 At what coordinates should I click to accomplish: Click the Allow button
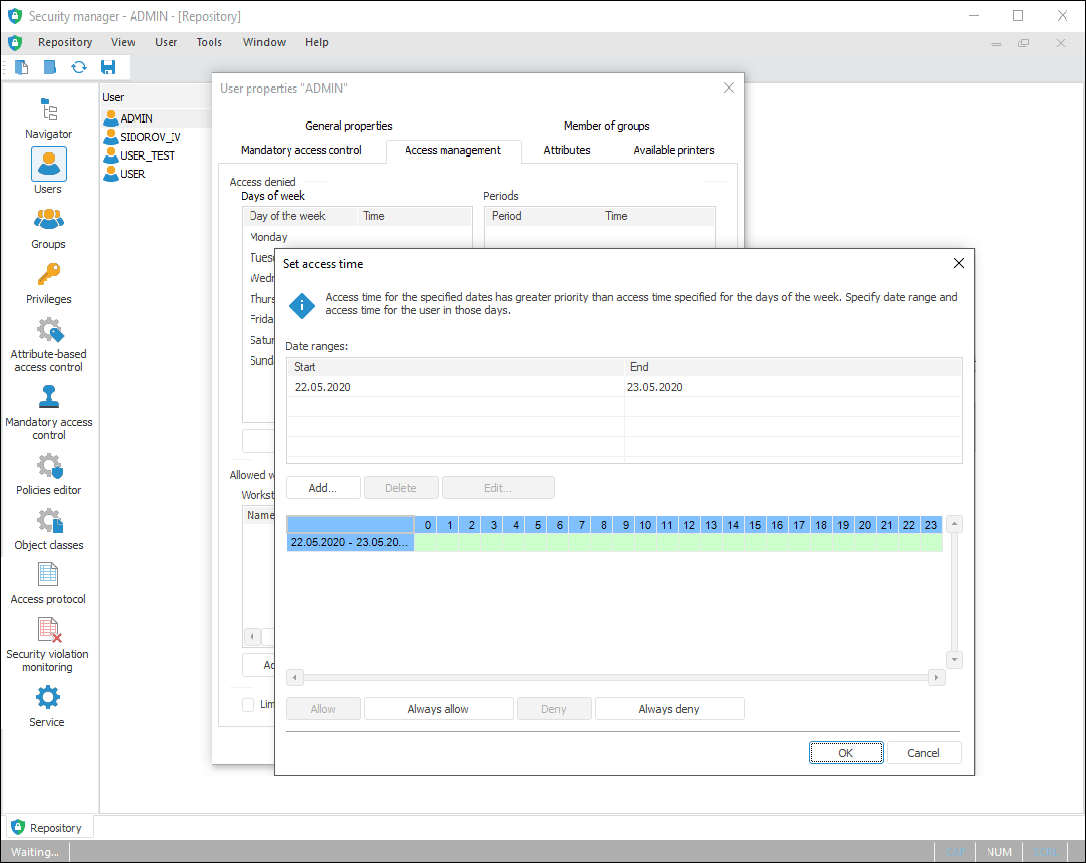click(x=323, y=709)
